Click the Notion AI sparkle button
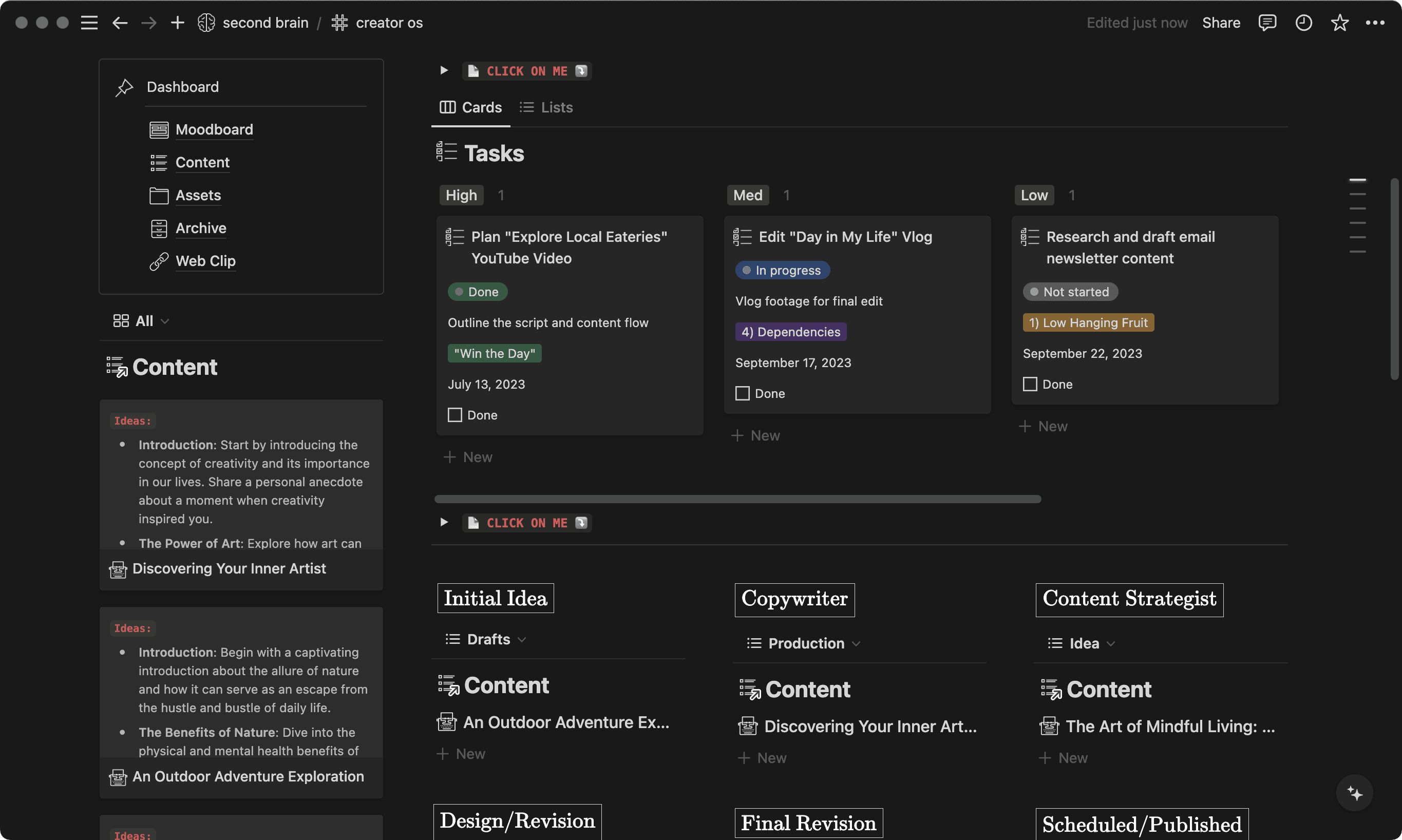1402x840 pixels. [x=1354, y=793]
